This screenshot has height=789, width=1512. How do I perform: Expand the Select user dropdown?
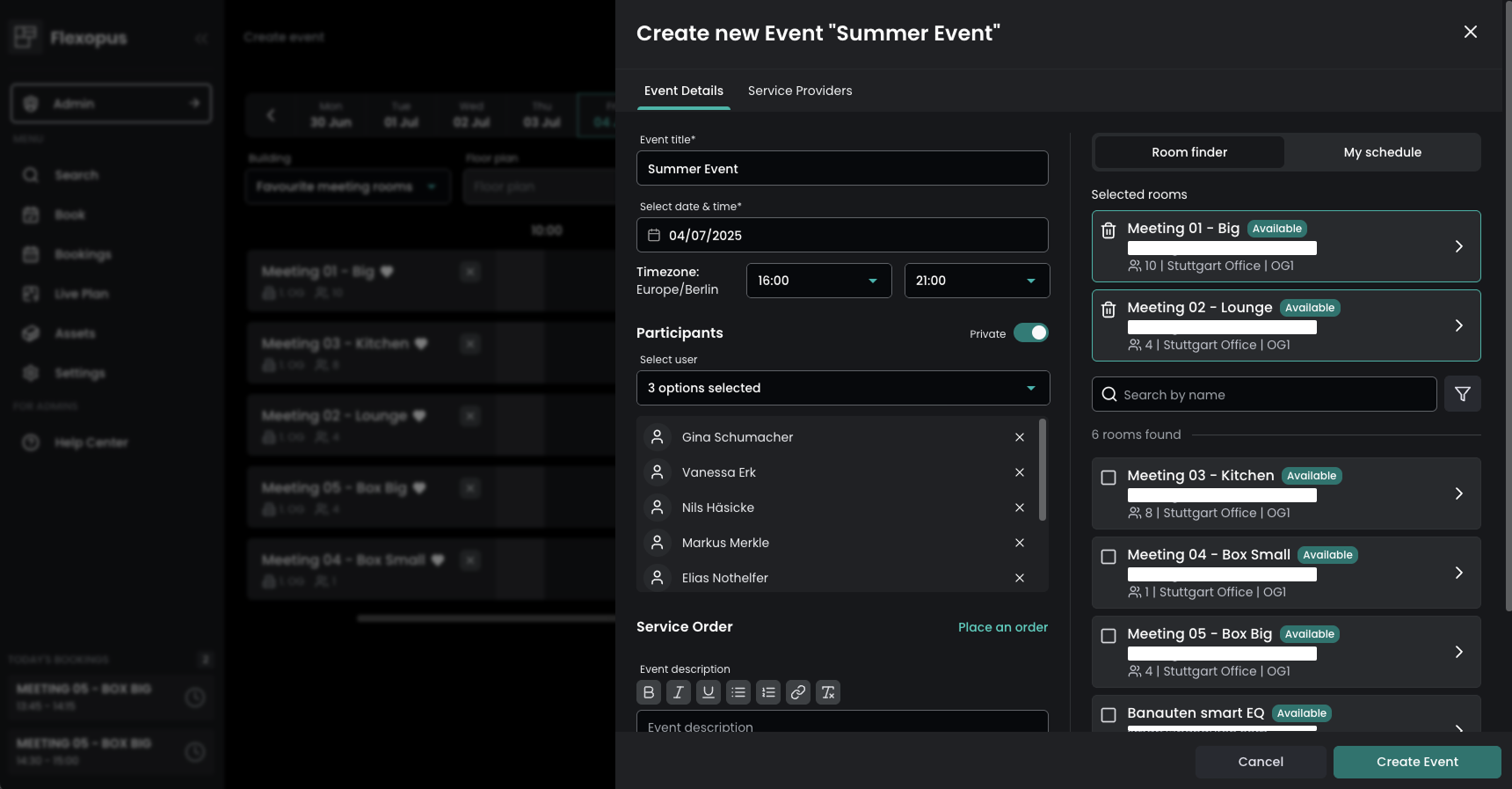(x=841, y=388)
